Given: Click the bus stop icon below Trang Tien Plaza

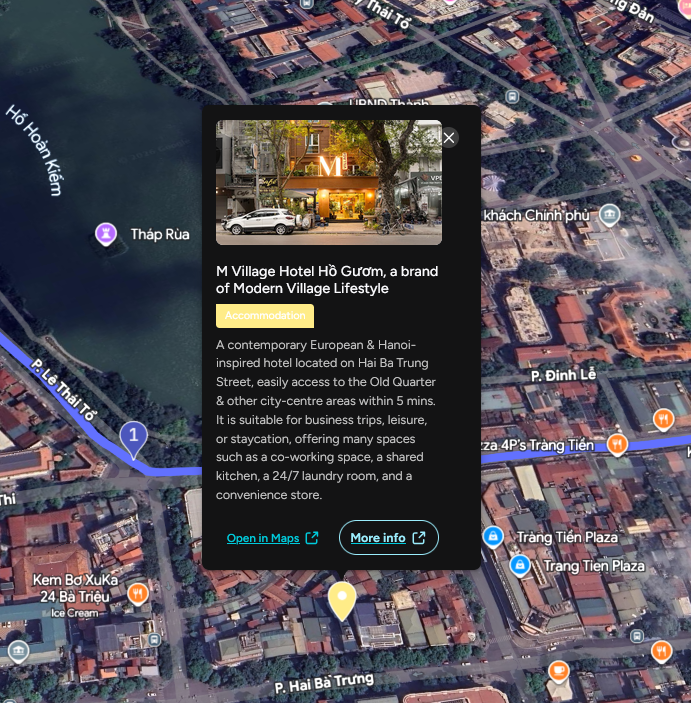Looking at the screenshot, I should point(637,635).
